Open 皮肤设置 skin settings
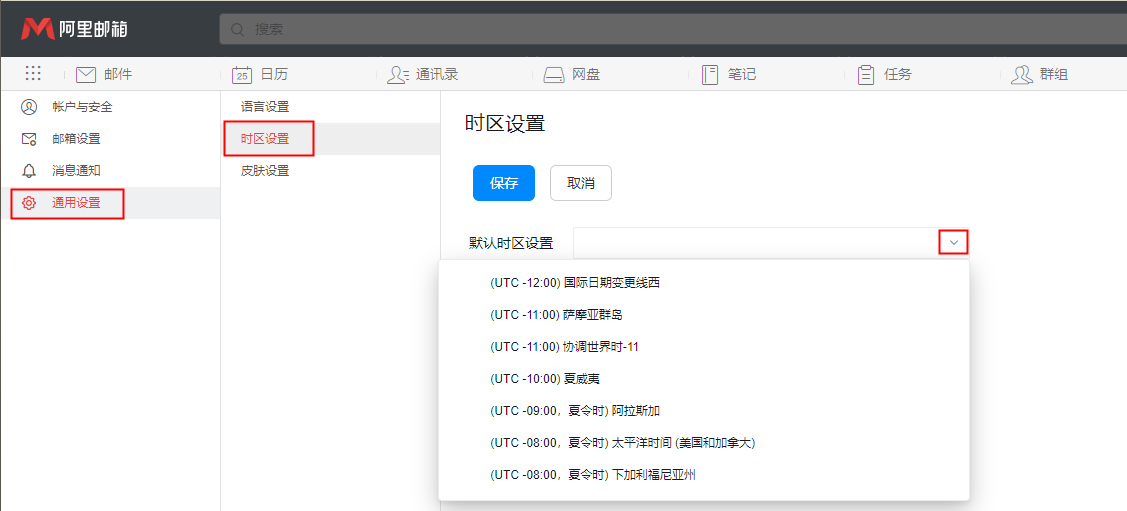This screenshot has width=1127, height=511. coord(265,171)
